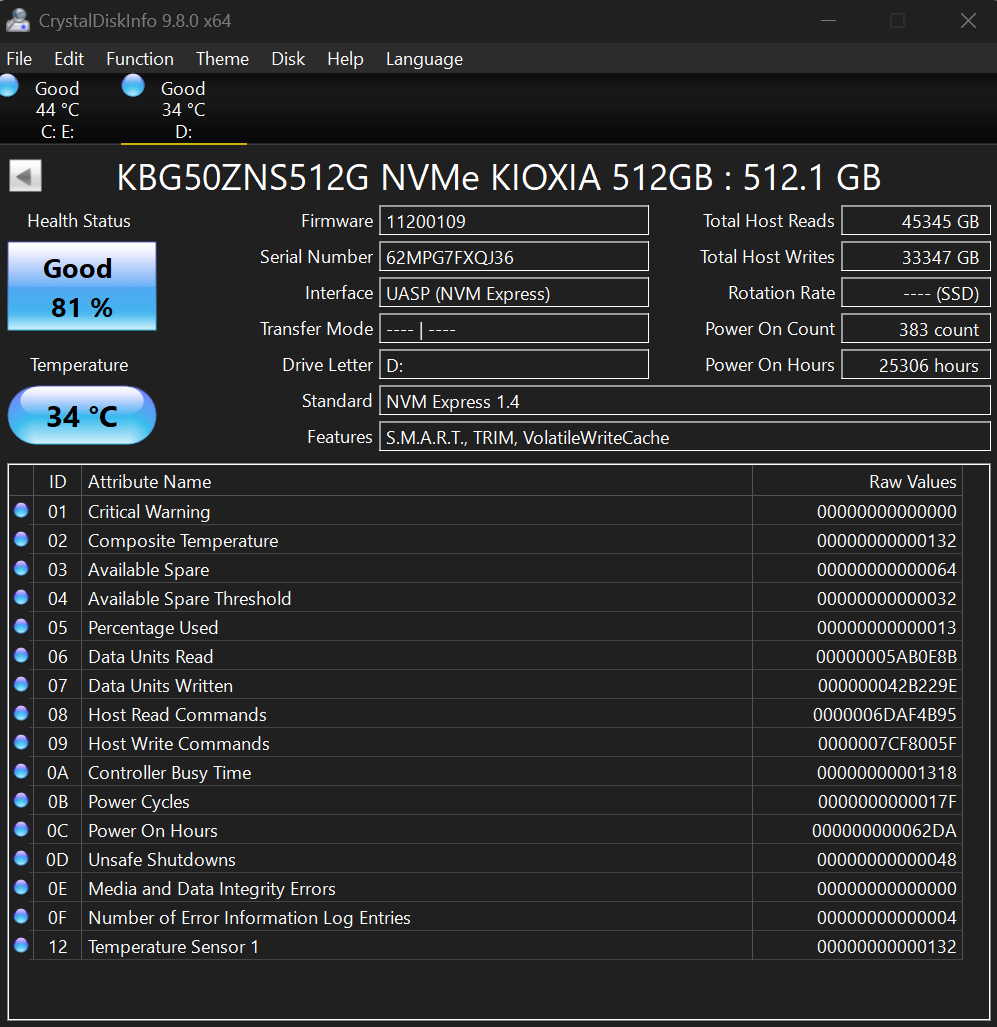Click status dot for Error Information Log Entries
The width and height of the screenshot is (997, 1027).
[21, 916]
